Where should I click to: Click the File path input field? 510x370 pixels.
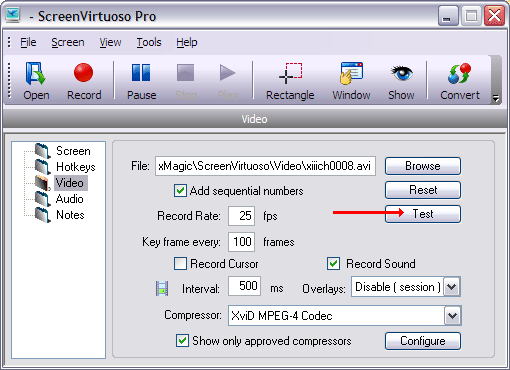[265, 166]
